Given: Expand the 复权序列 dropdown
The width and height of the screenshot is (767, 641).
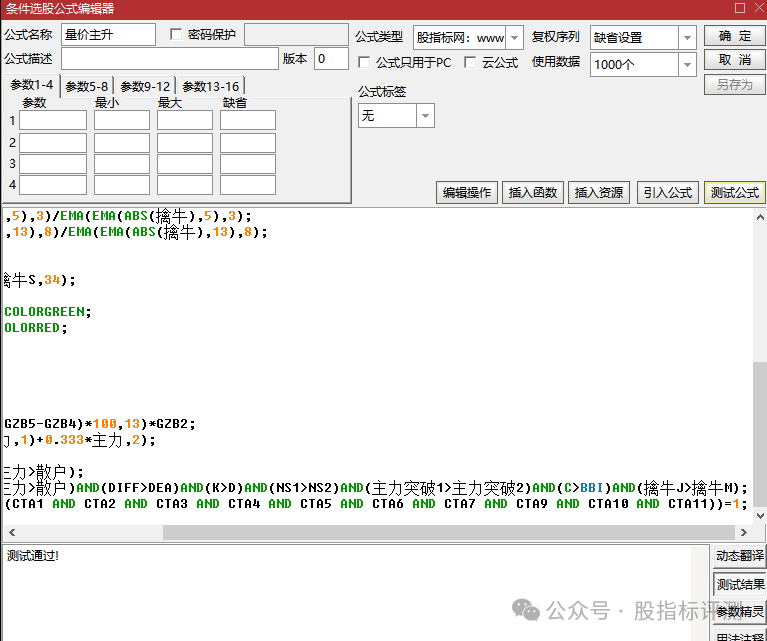Looking at the screenshot, I should pos(687,38).
